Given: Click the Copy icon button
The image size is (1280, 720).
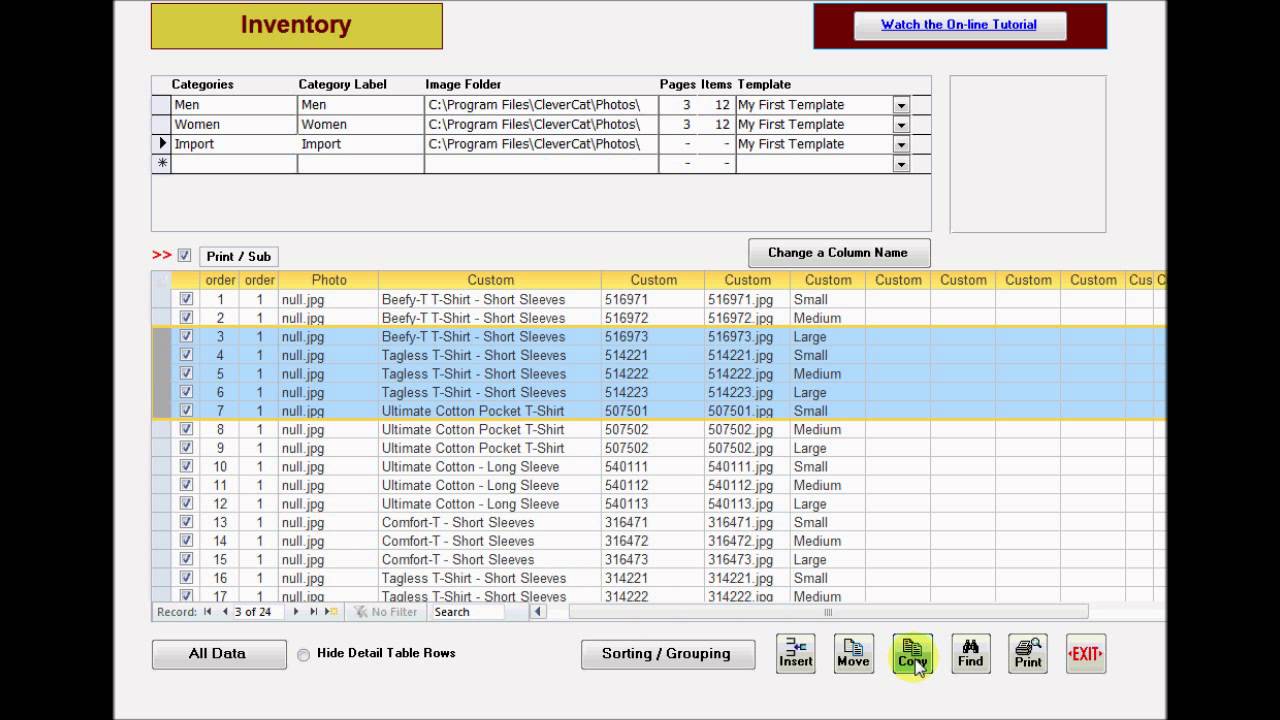Looking at the screenshot, I should (x=912, y=654).
